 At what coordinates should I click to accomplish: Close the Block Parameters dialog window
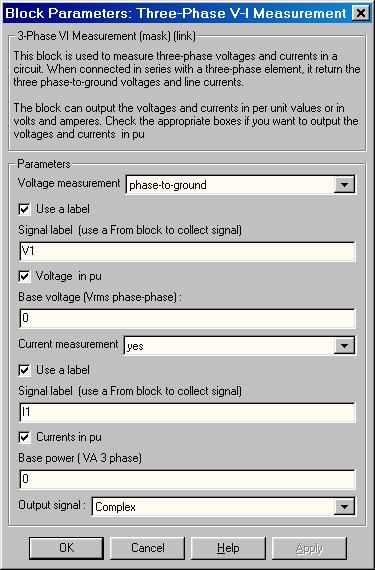coord(360,13)
